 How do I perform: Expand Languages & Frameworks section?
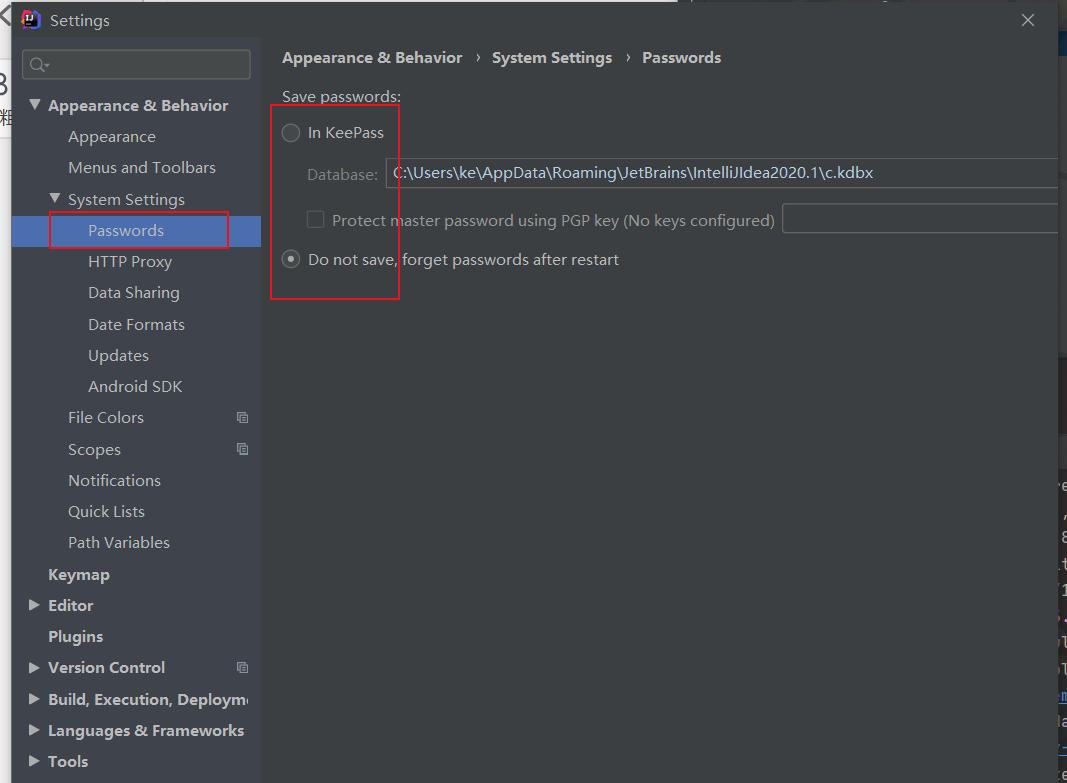(34, 731)
